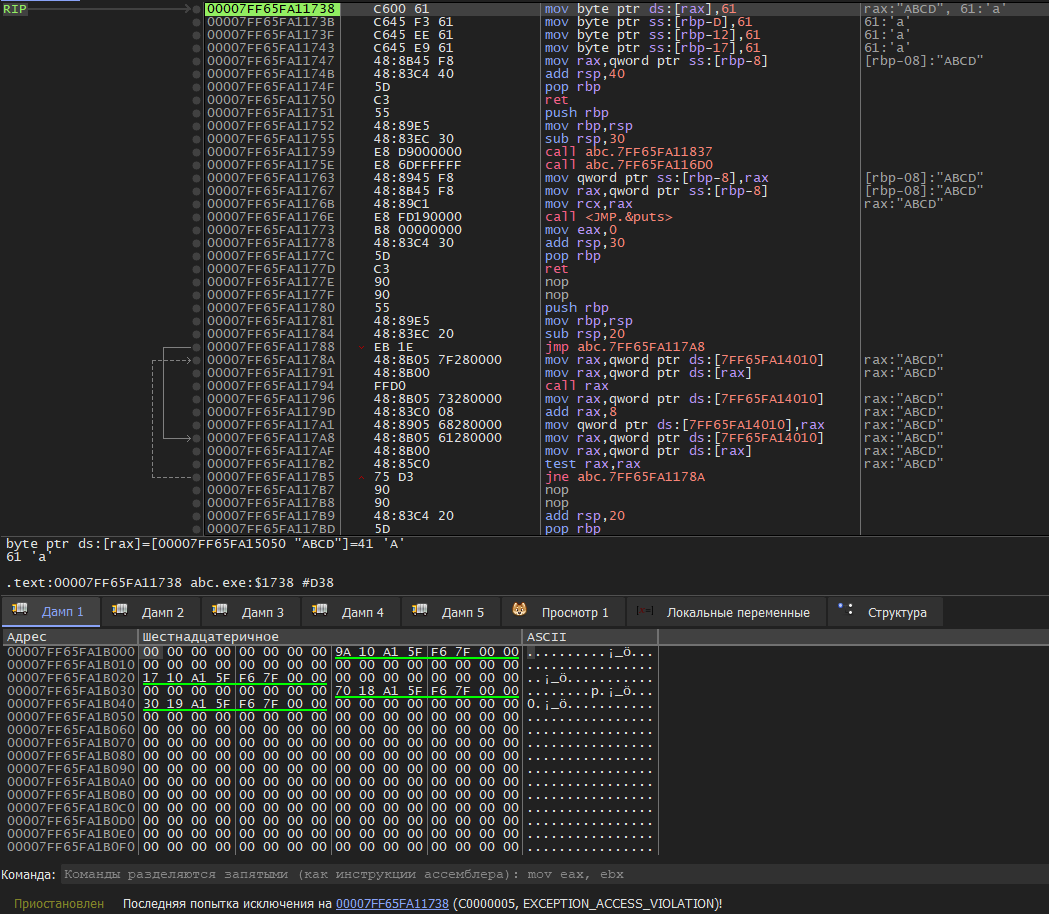This screenshot has width=1049, height=914.
Task: Follow the exception address link in status bar
Action: [392, 903]
